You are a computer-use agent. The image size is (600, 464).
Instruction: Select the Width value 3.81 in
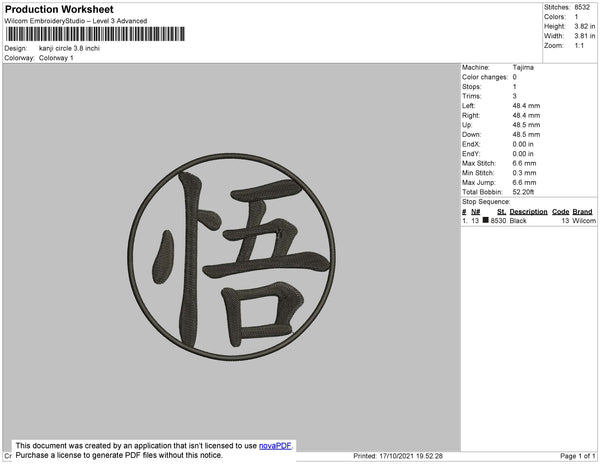click(x=584, y=36)
